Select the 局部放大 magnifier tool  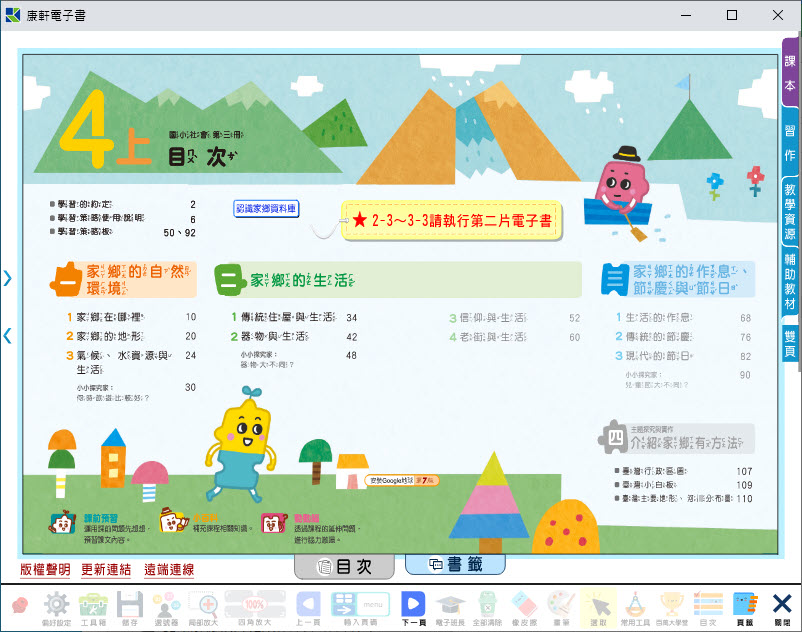click(x=203, y=605)
